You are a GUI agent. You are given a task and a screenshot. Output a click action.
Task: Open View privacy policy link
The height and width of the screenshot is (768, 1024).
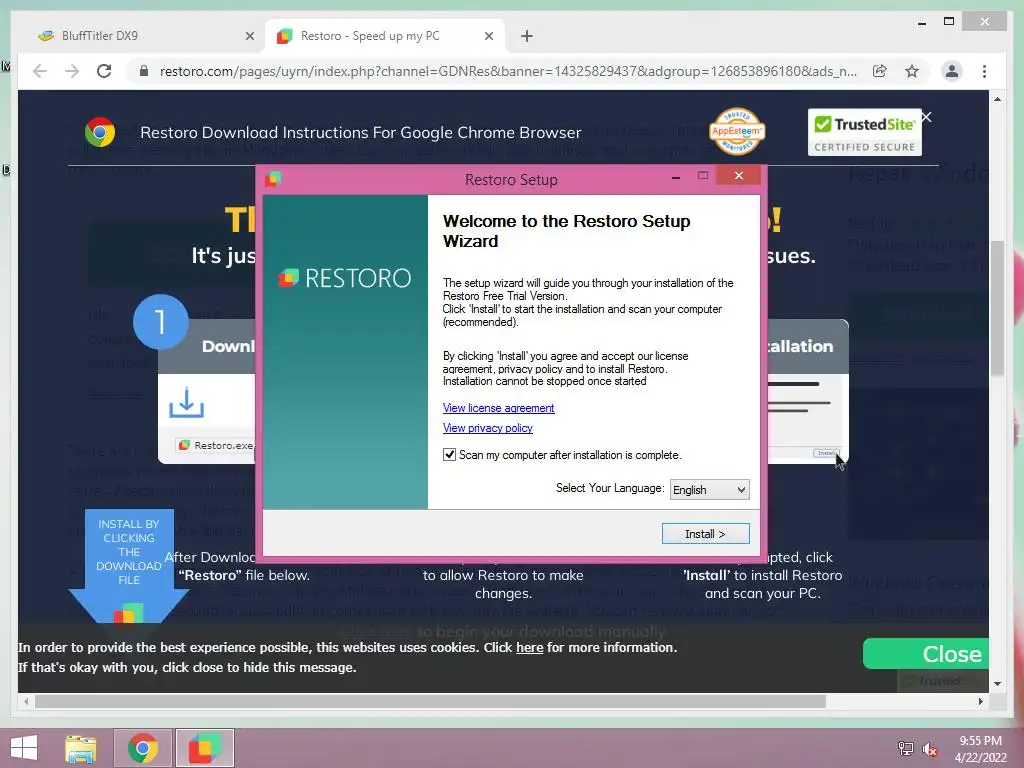pos(487,428)
